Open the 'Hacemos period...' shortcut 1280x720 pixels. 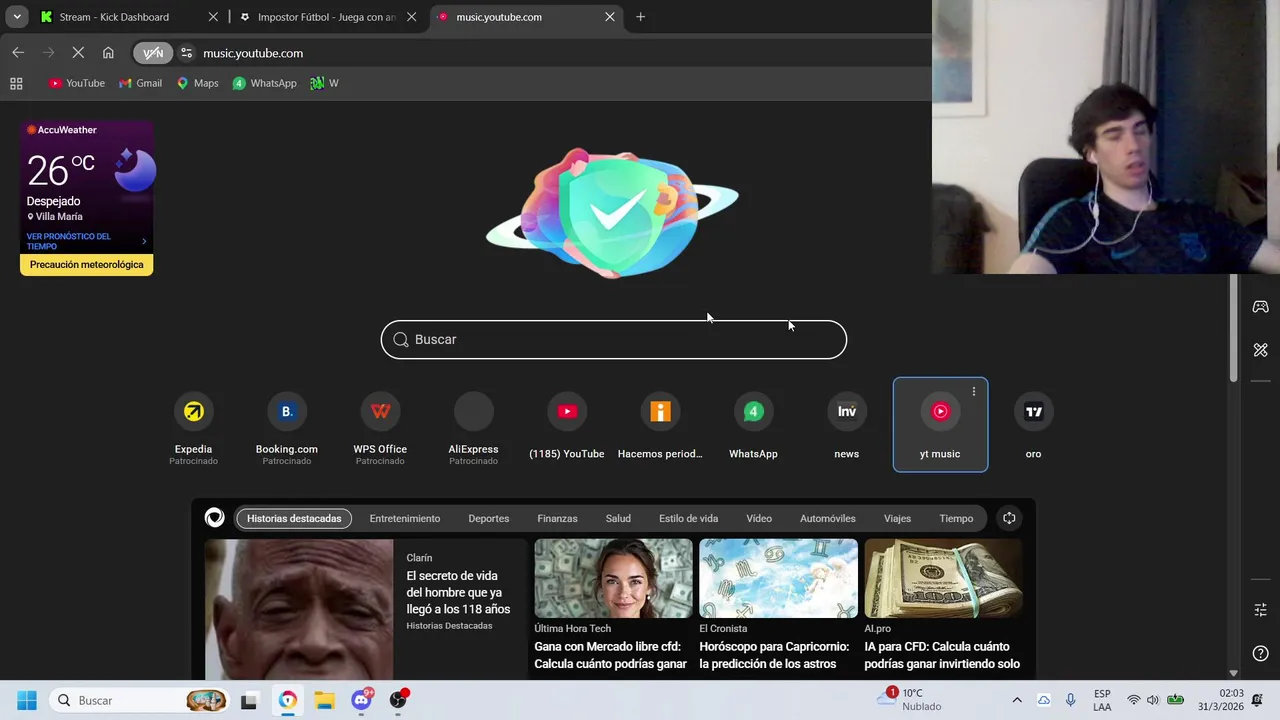(x=660, y=424)
